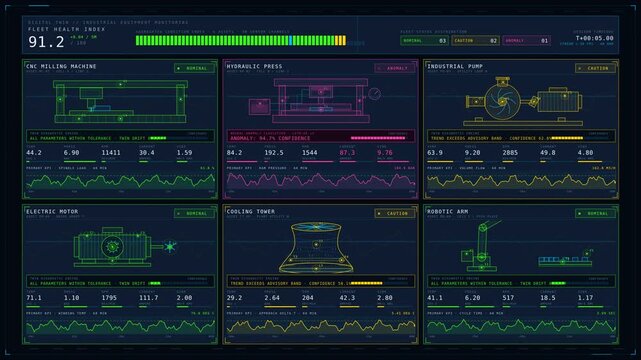Viewport: 641px width, 360px height.
Task: Click the Anomaly status badge on Hydraulic Press
Action: 395,68
